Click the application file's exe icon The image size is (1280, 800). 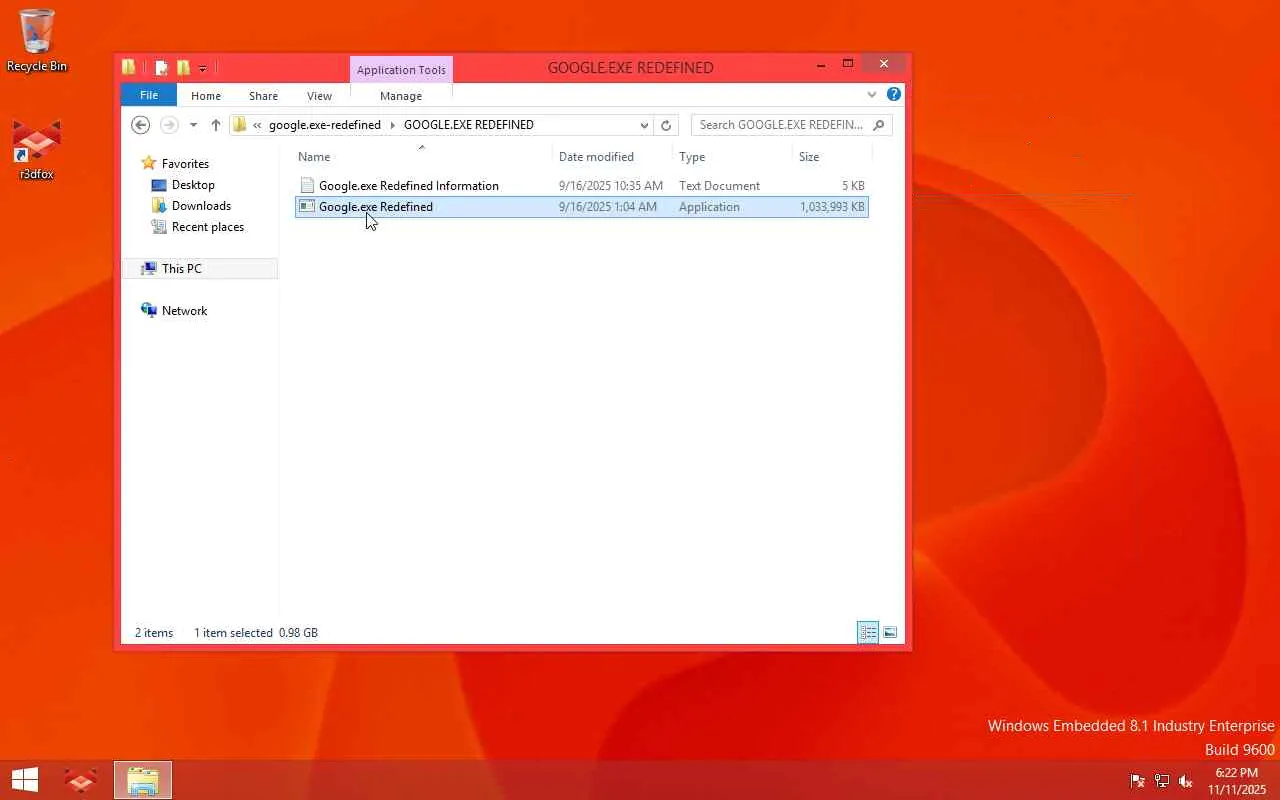tap(308, 207)
